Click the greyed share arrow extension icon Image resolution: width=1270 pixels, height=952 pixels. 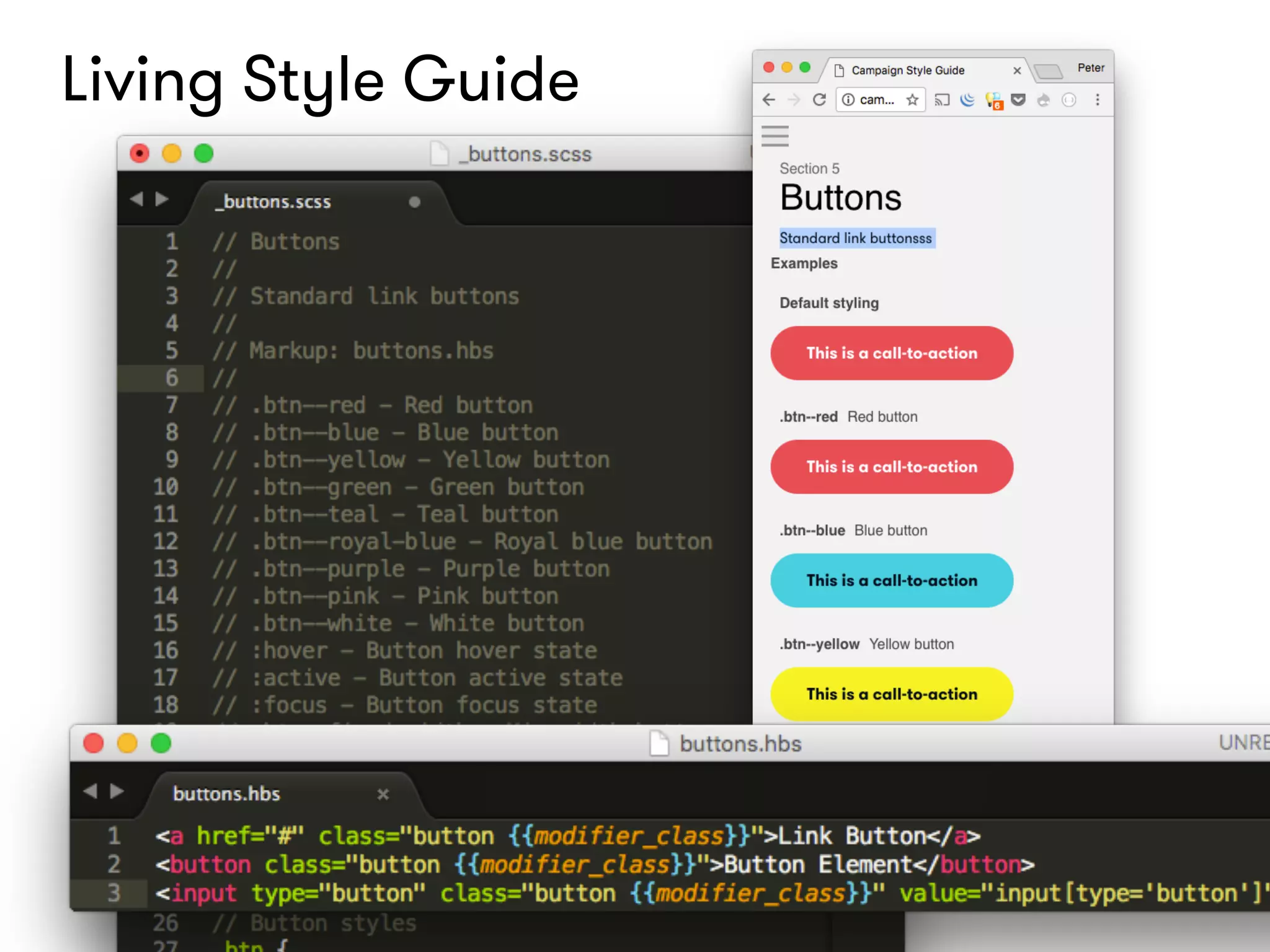pyautogui.click(x=1044, y=100)
